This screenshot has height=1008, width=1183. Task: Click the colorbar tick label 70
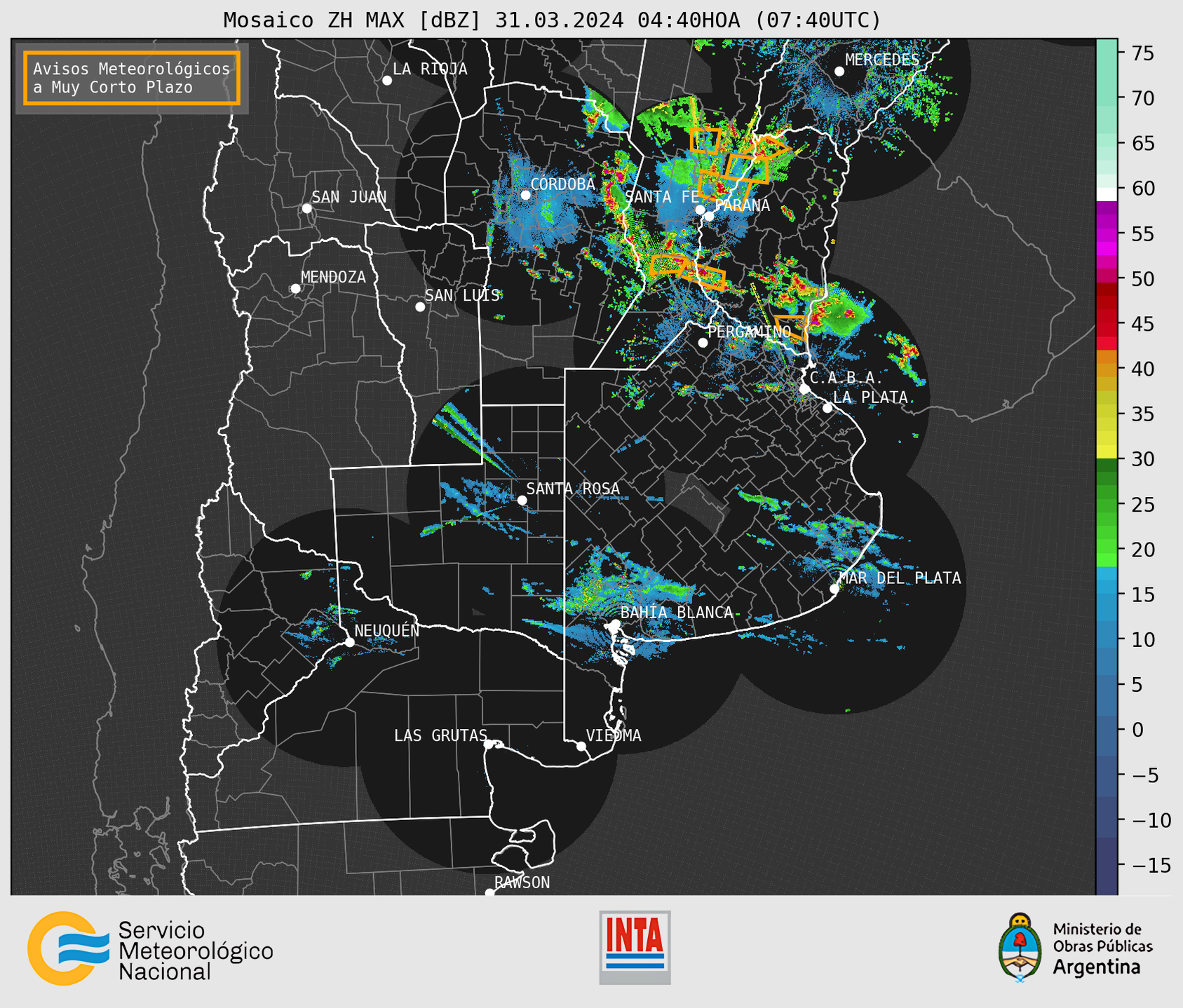[x=1144, y=98]
